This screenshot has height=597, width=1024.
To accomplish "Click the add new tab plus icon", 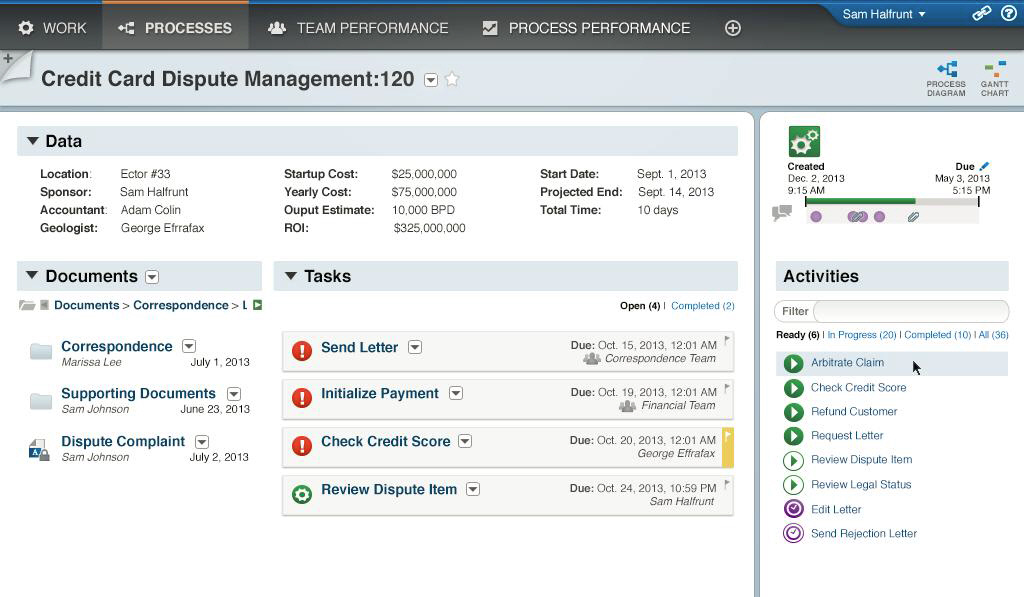I will tap(732, 28).
